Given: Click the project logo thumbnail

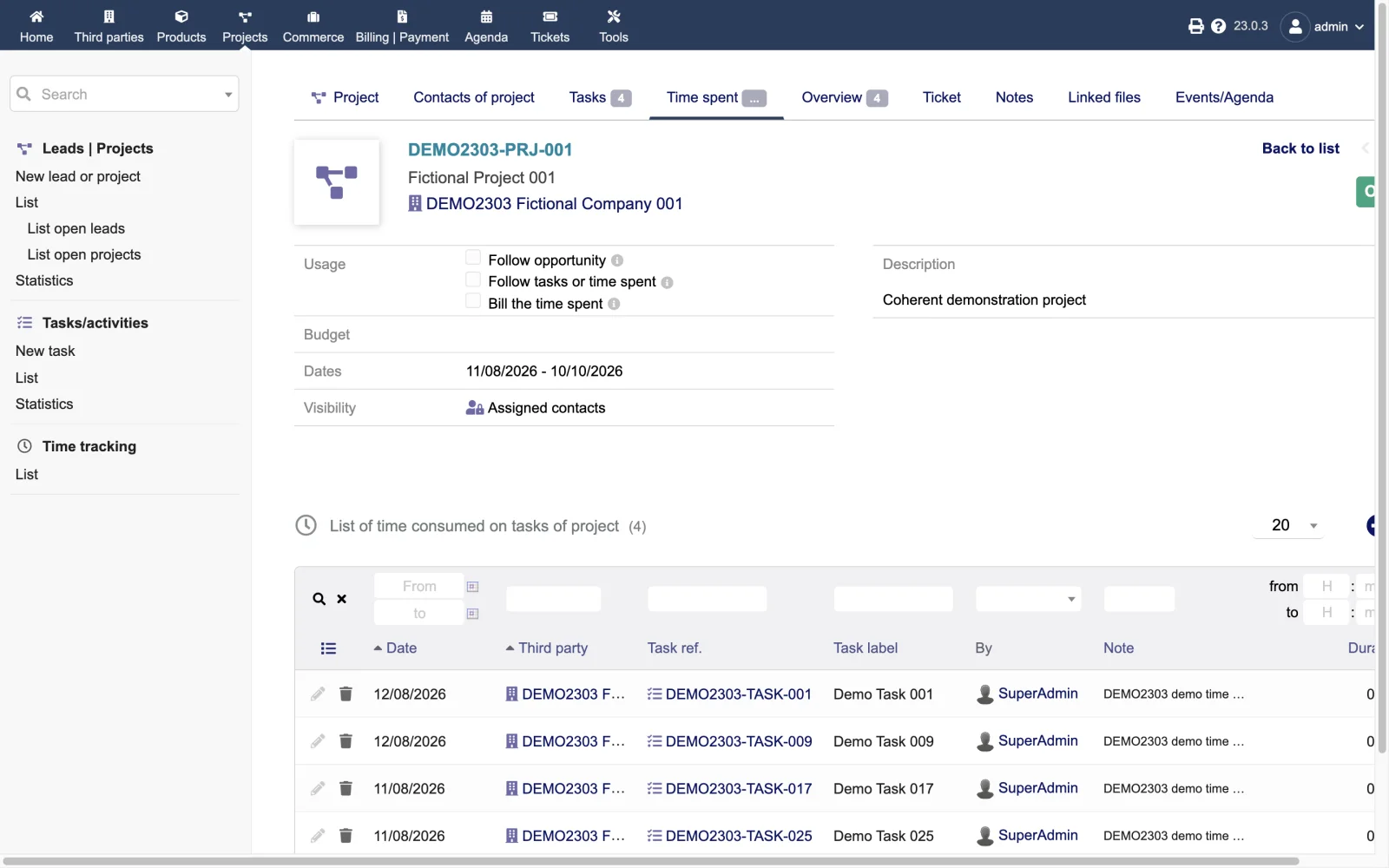Looking at the screenshot, I should [337, 182].
